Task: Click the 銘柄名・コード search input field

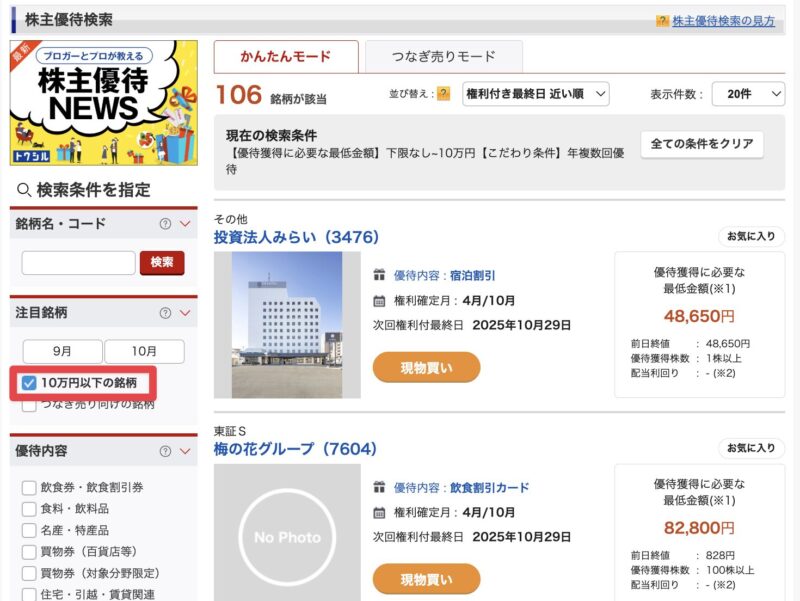Action: pyautogui.click(x=78, y=262)
